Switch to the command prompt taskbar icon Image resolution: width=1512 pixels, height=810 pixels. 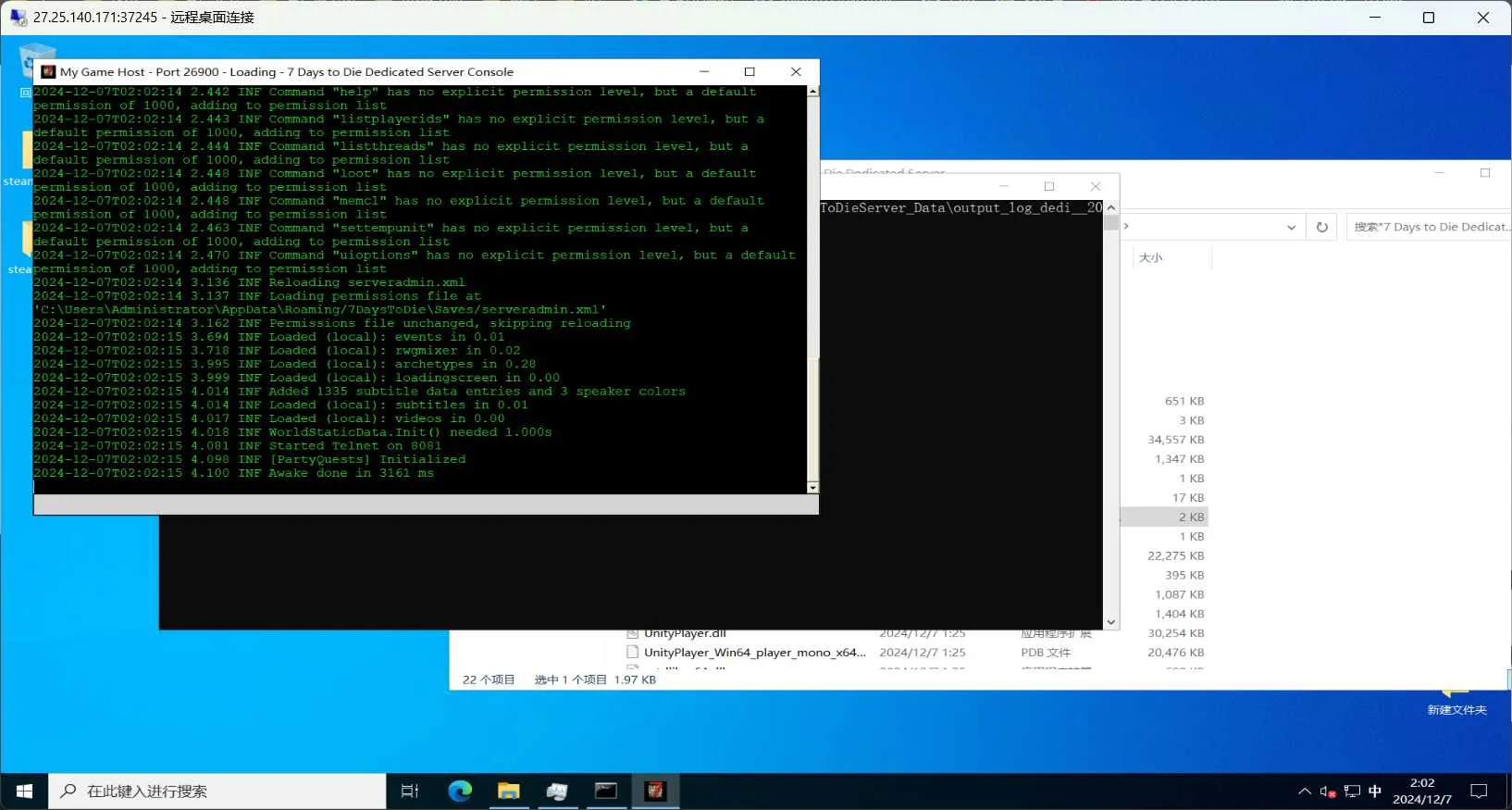coord(606,791)
